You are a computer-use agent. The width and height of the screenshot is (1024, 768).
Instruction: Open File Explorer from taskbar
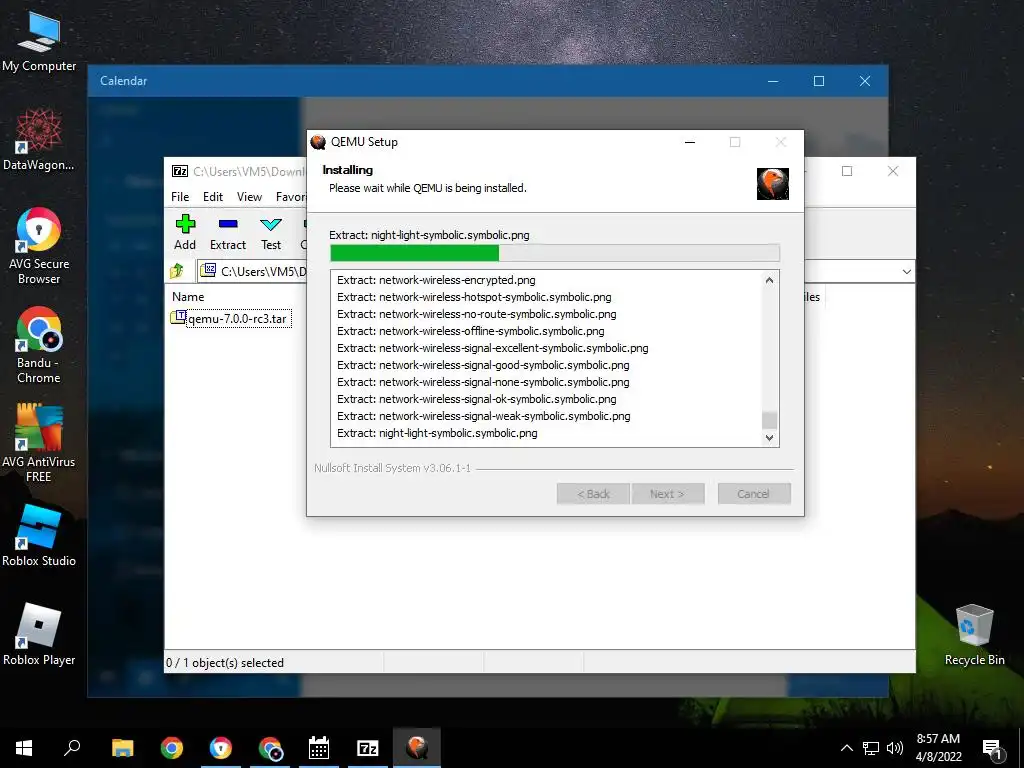[123, 747]
